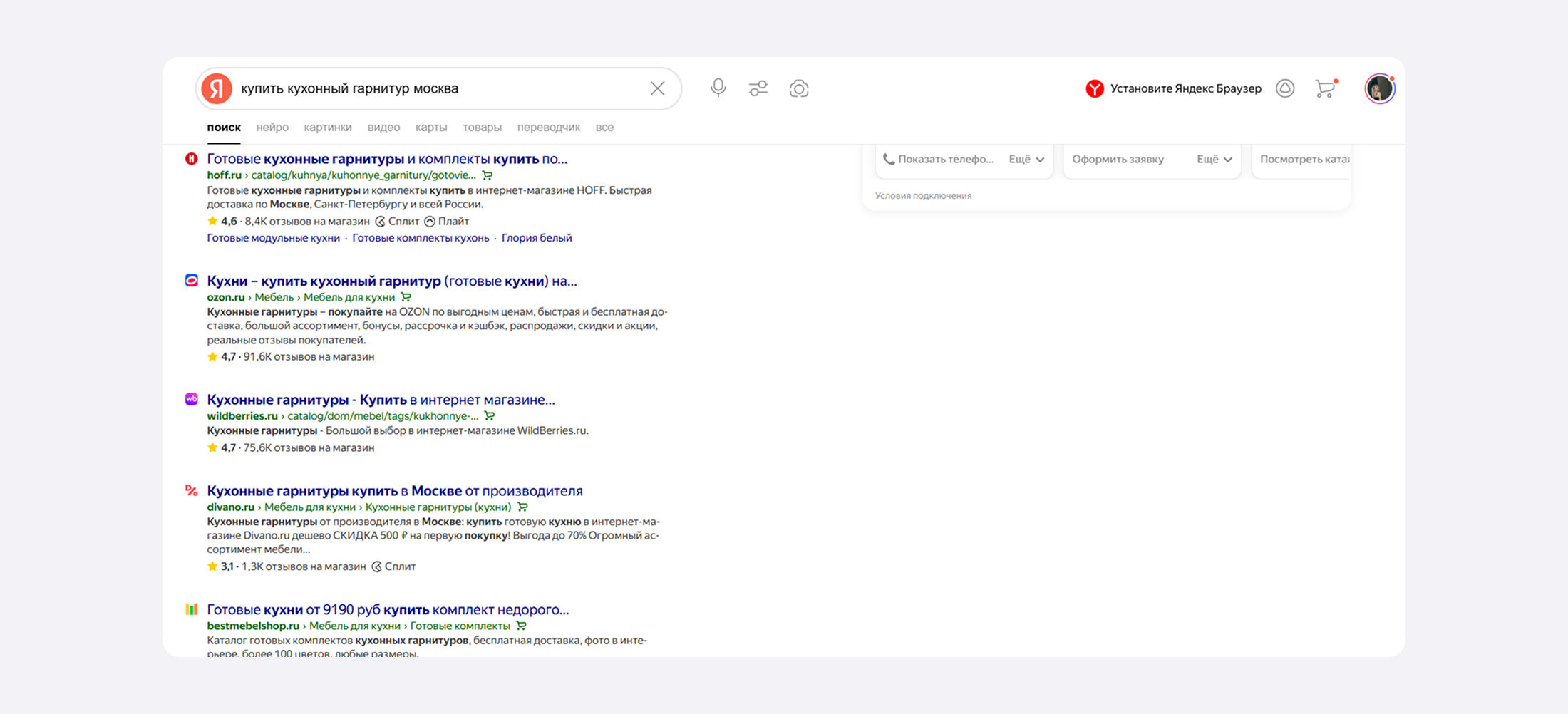The width and height of the screenshot is (1568, 714).
Task: Click the Плайт icon in the Hoff result
Action: tap(430, 222)
